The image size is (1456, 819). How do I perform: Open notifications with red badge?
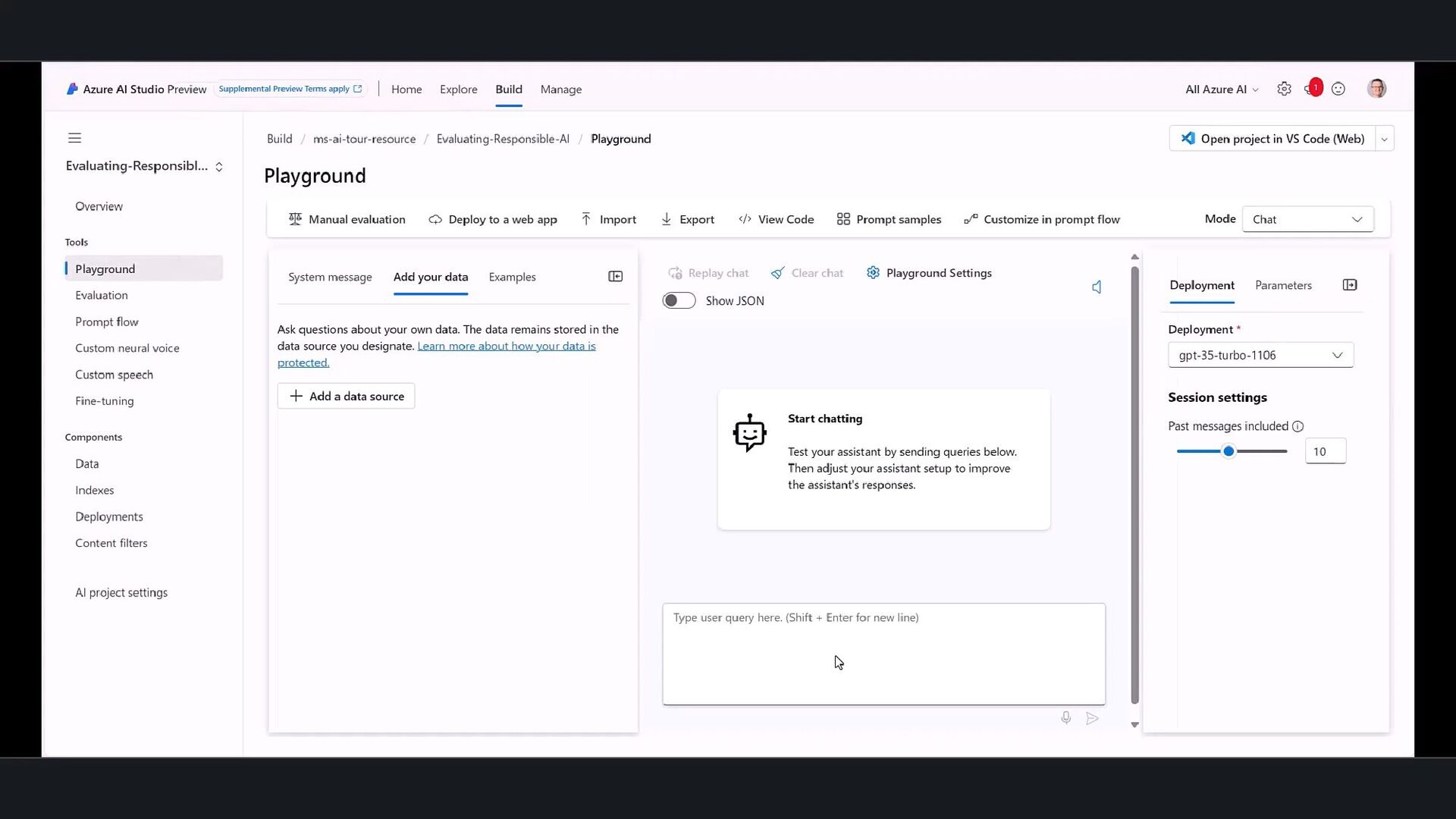coord(1313,88)
